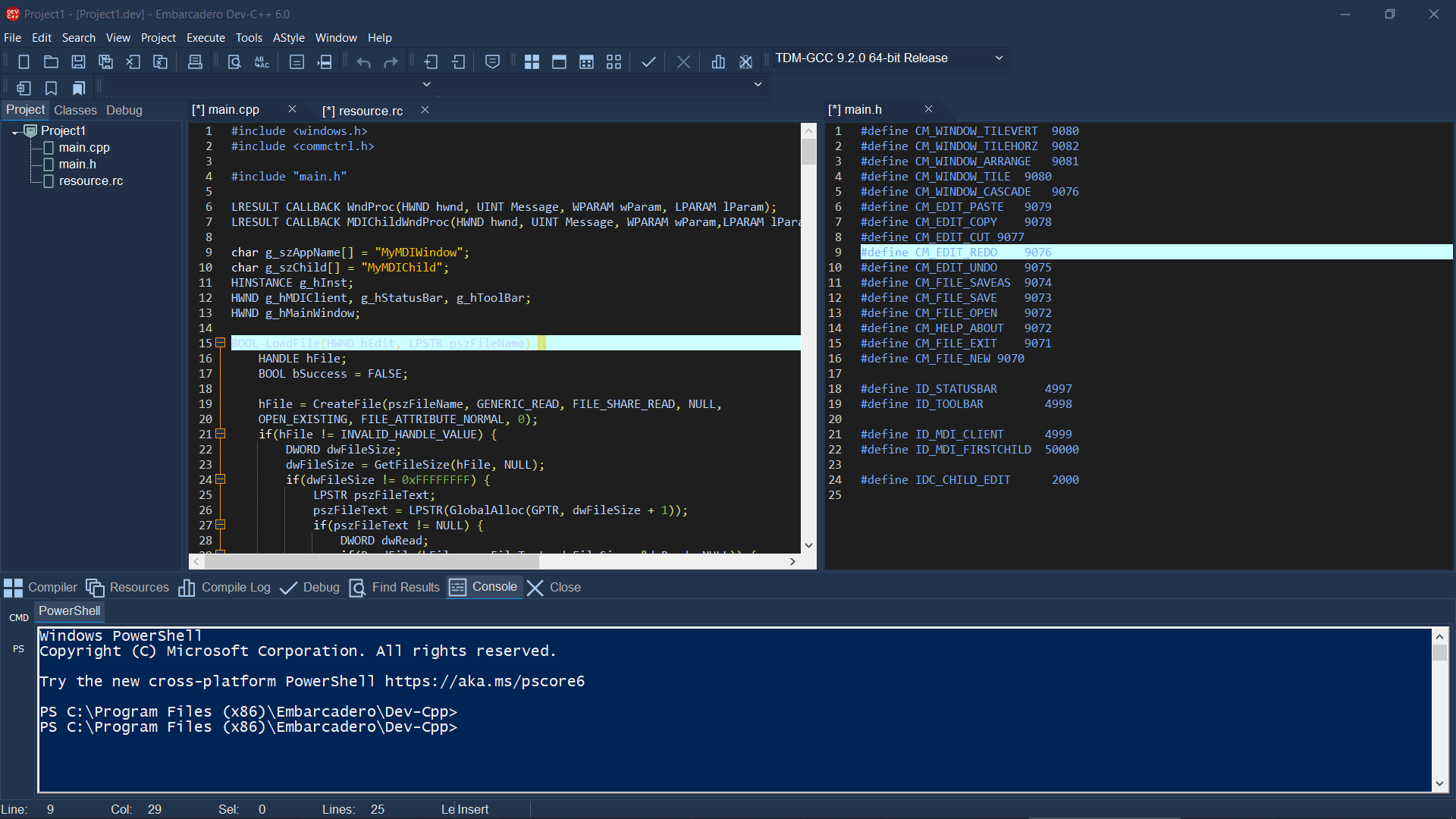Select the Save All icon
This screenshot has width=1456, height=819.
[x=105, y=61]
